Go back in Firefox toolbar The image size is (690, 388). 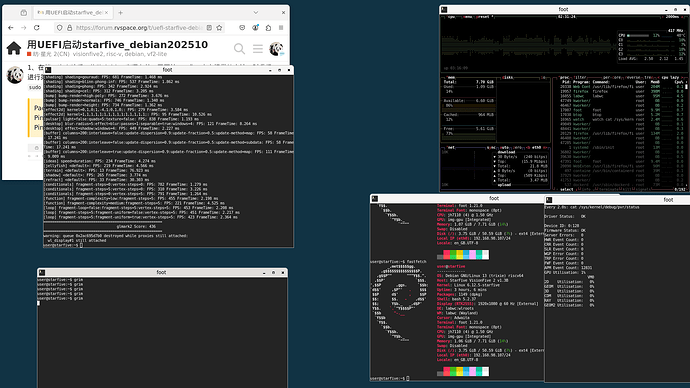click(11, 28)
